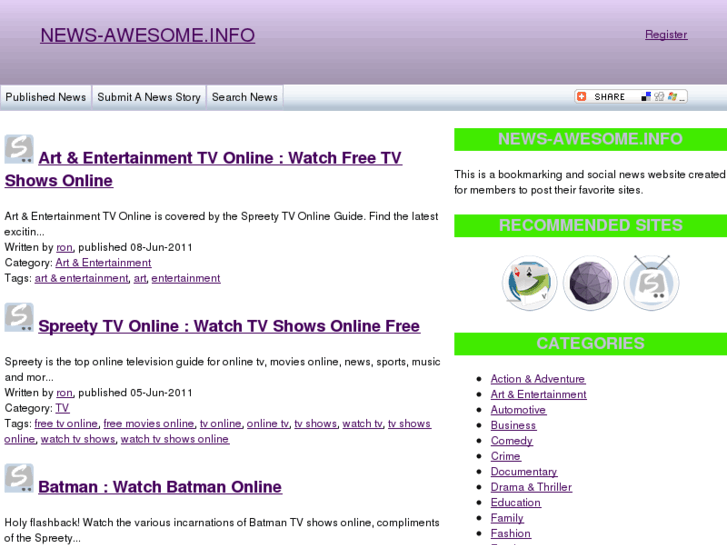Click the Spreety icon beside Spreety TV Online story
This screenshot has height=545, width=727.
coord(19,317)
